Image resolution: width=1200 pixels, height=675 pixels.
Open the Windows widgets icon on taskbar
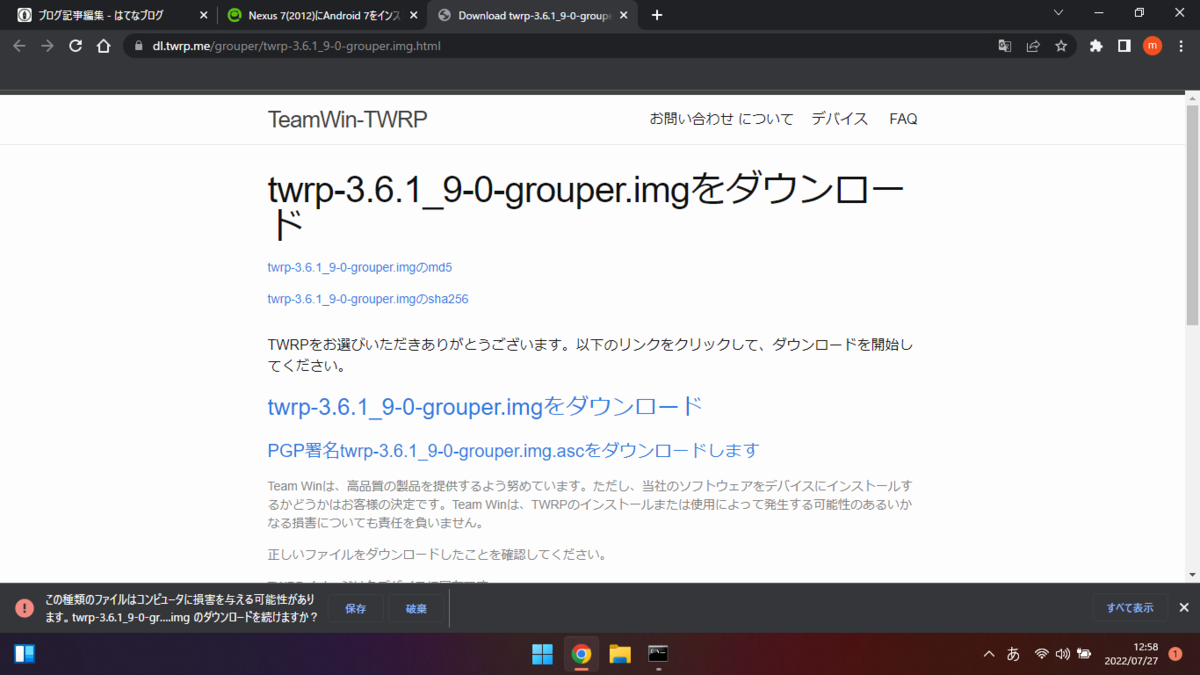tap(24, 654)
